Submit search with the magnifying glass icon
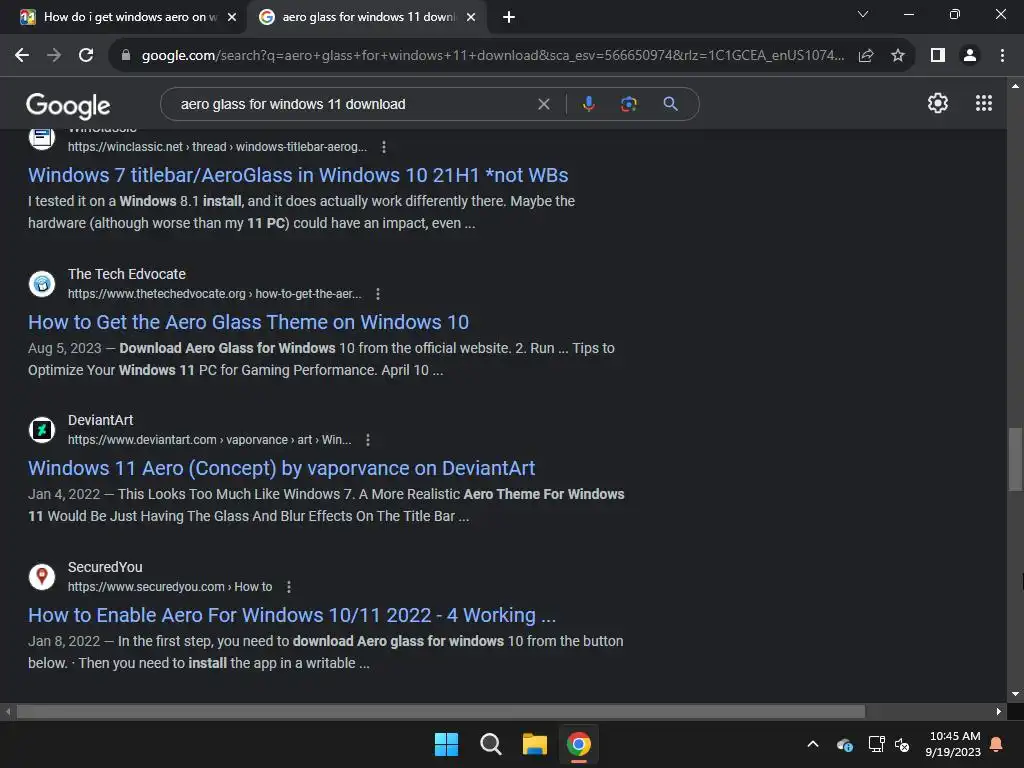This screenshot has height=768, width=1024. tap(670, 104)
